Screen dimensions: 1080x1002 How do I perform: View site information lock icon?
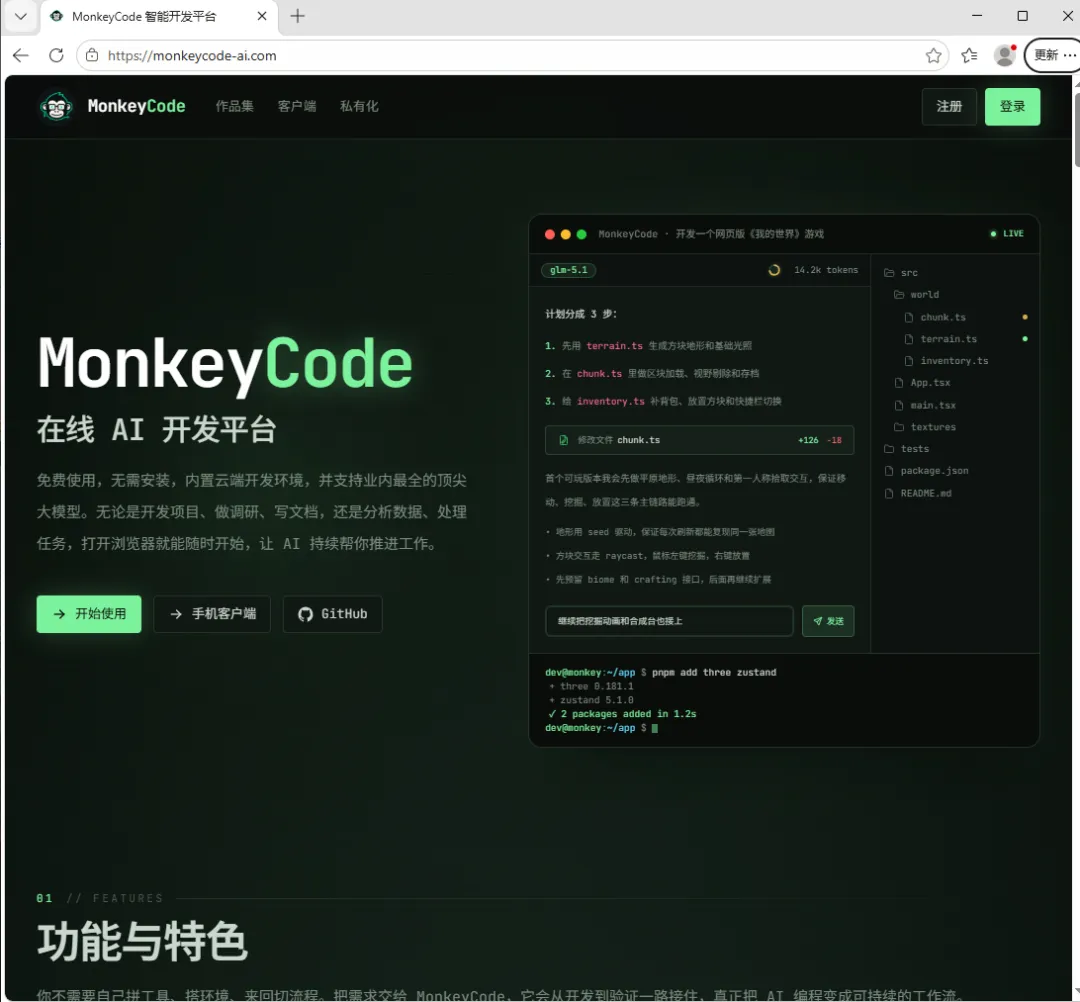(92, 55)
